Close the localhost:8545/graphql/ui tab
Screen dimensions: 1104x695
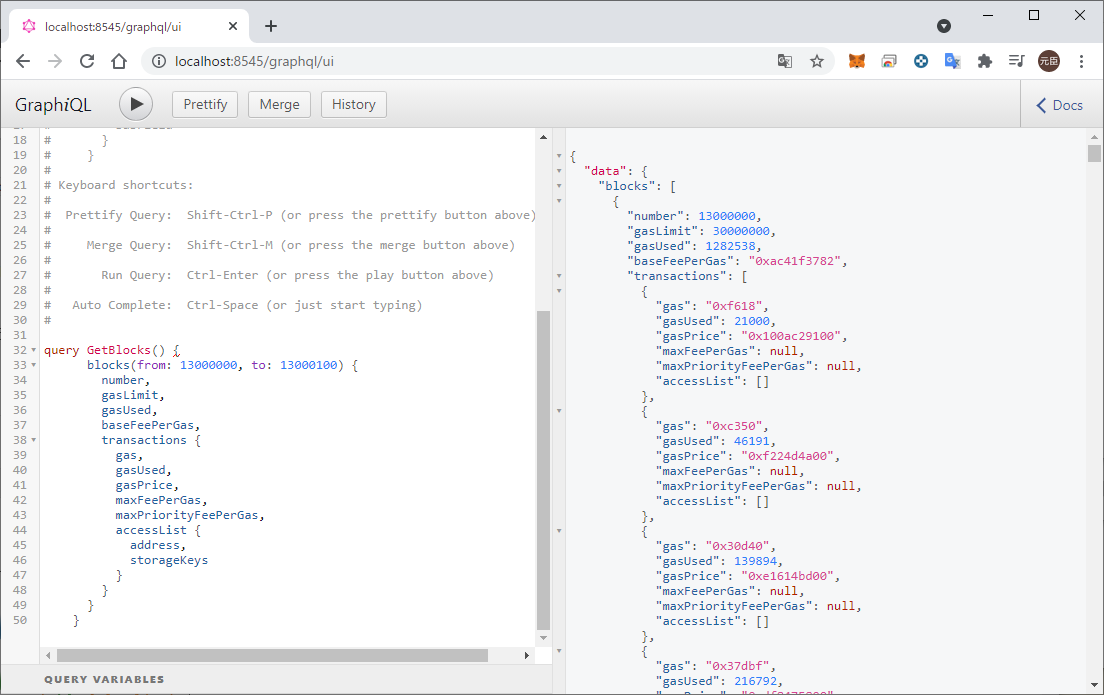[233, 26]
